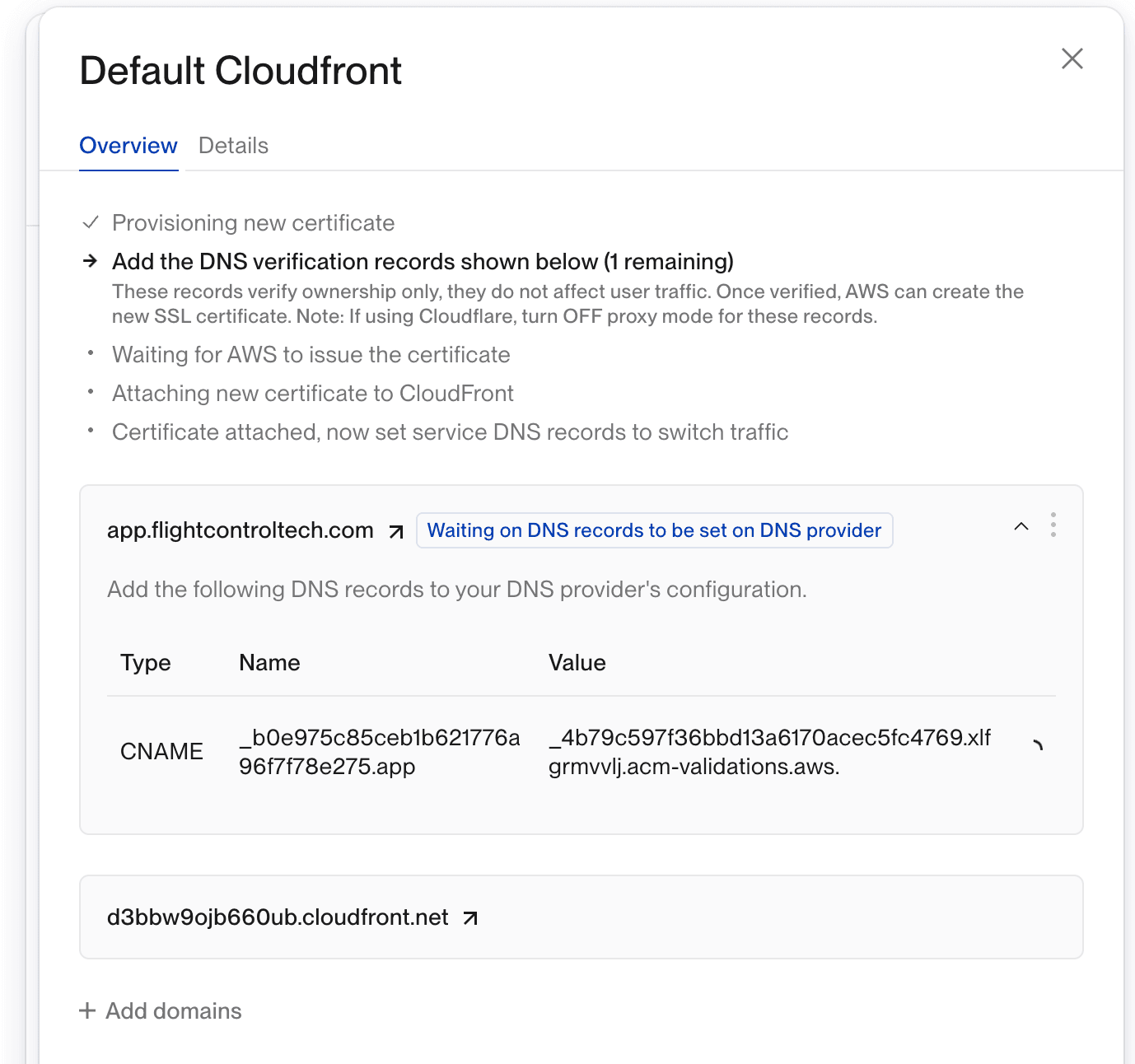The width and height of the screenshot is (1135, 1064).
Task: Click the "Waiting on DNS records" status badge
Action: coord(654,530)
